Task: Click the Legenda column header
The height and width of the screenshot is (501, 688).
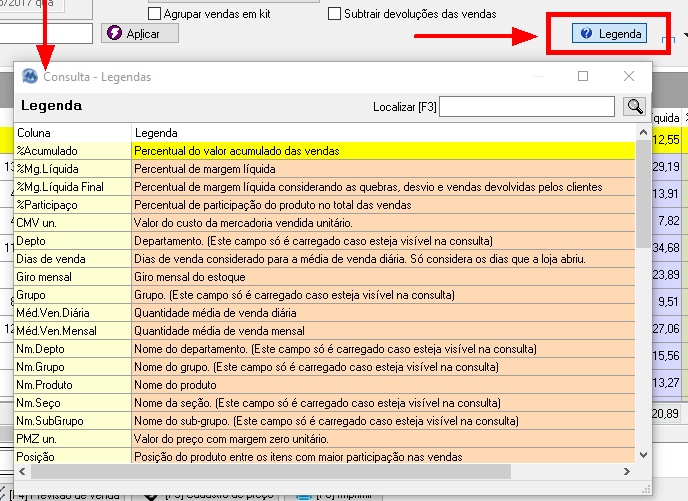Action: tap(383, 133)
